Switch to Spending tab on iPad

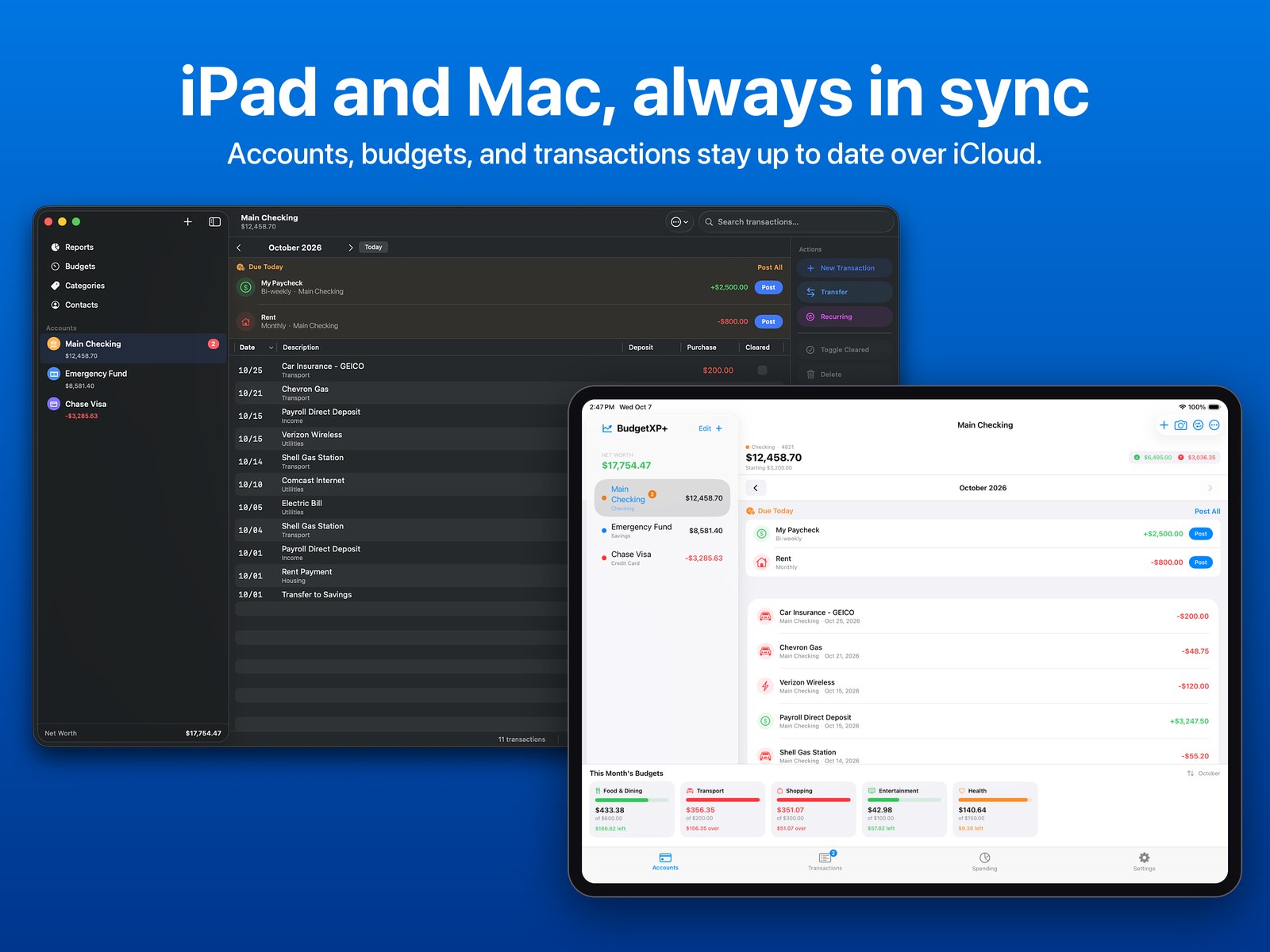pos(985,862)
